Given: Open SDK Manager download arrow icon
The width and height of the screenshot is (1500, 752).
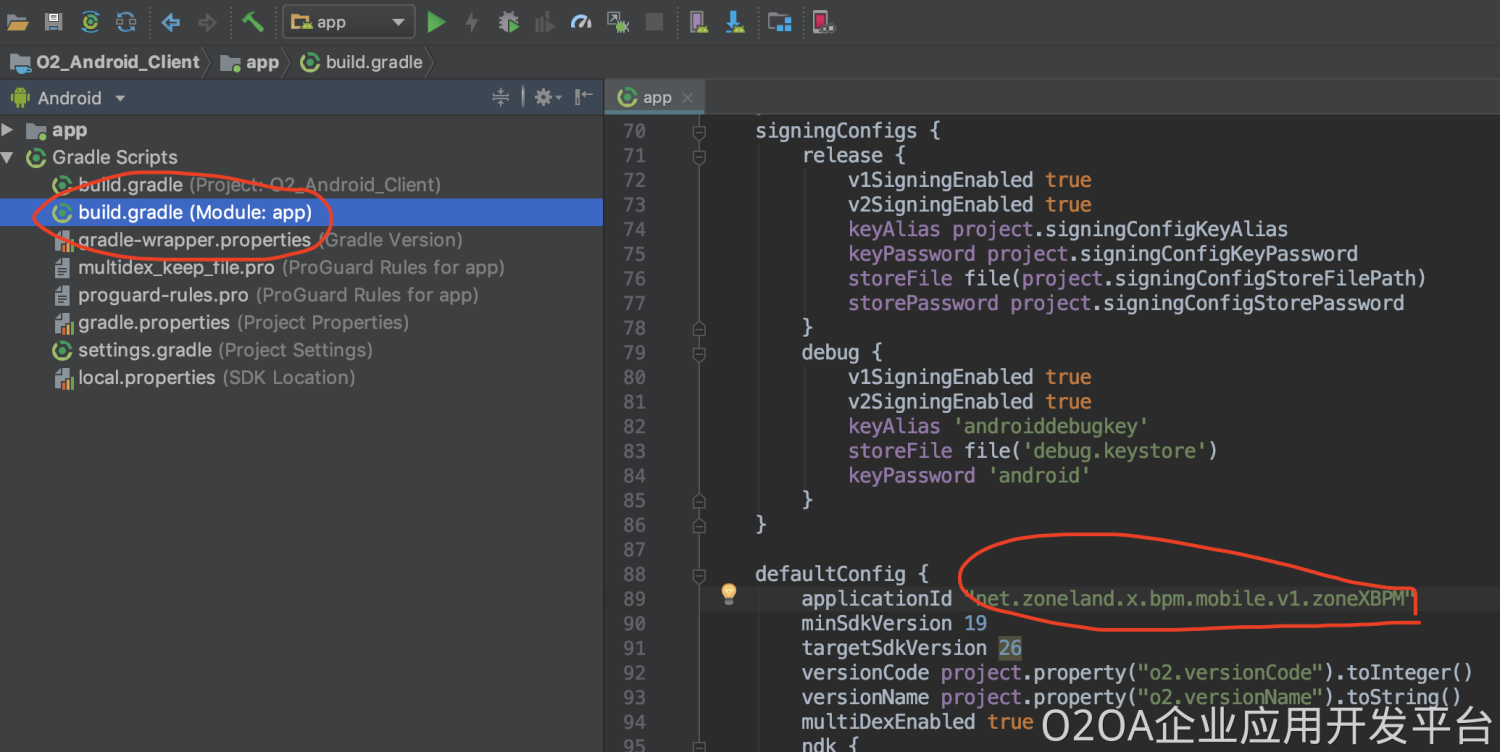Looking at the screenshot, I should [x=735, y=22].
